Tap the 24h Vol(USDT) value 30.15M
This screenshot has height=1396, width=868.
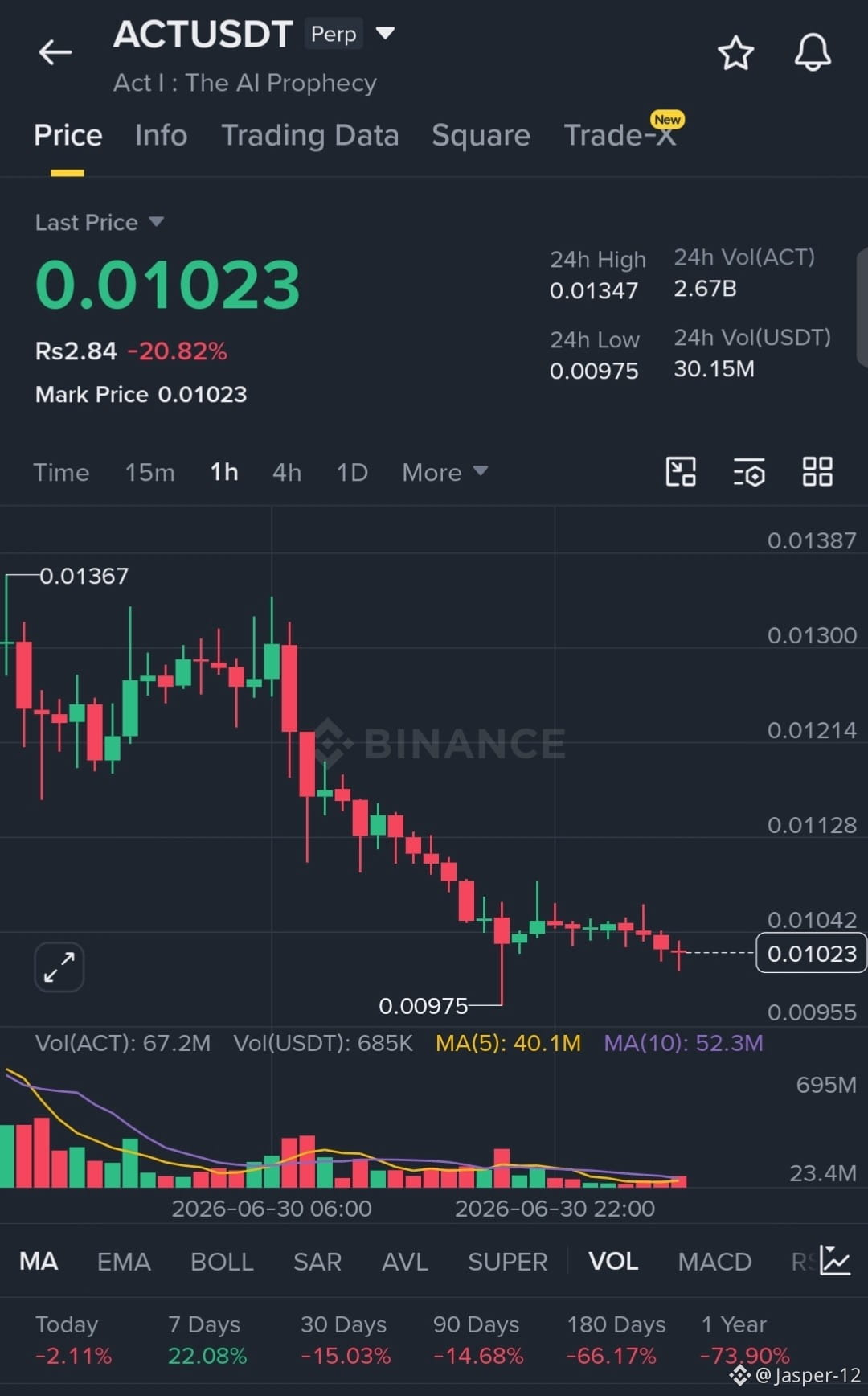(x=714, y=368)
